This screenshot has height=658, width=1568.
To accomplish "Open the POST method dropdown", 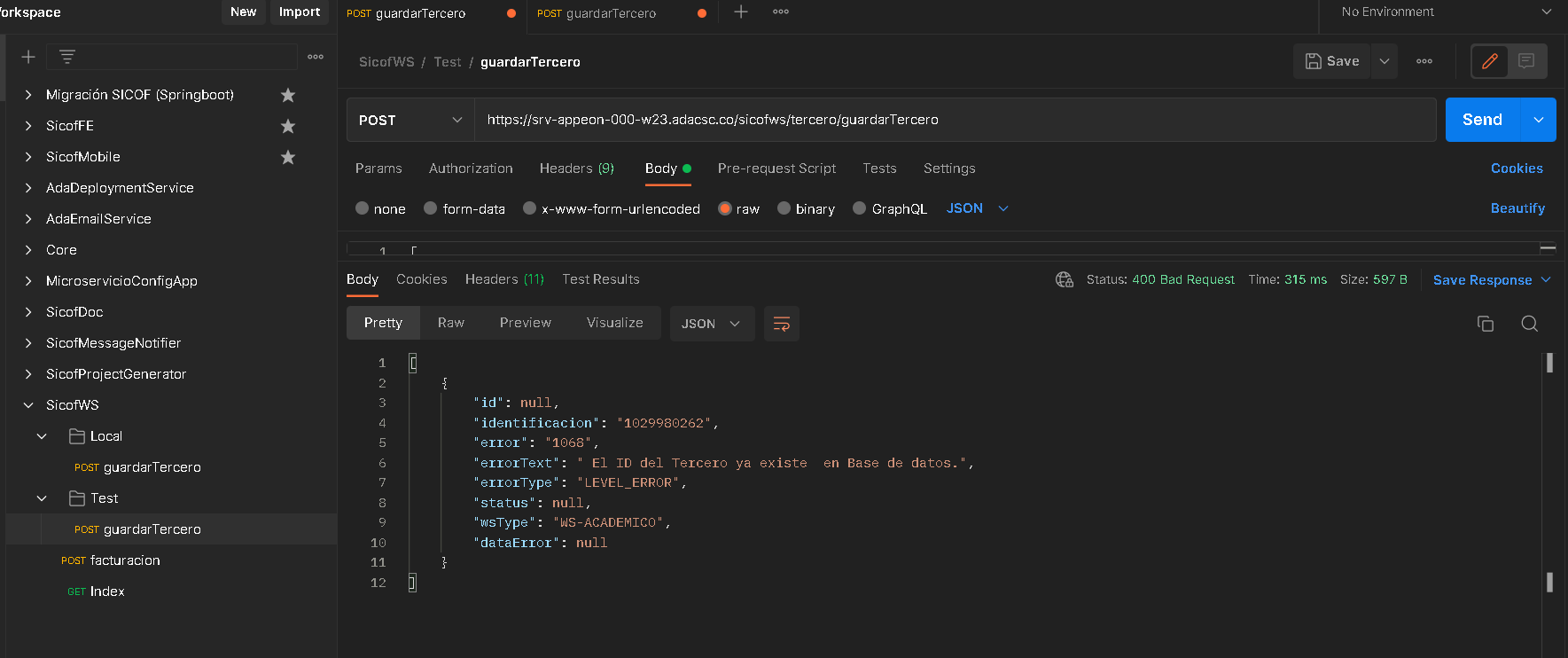I will [410, 120].
